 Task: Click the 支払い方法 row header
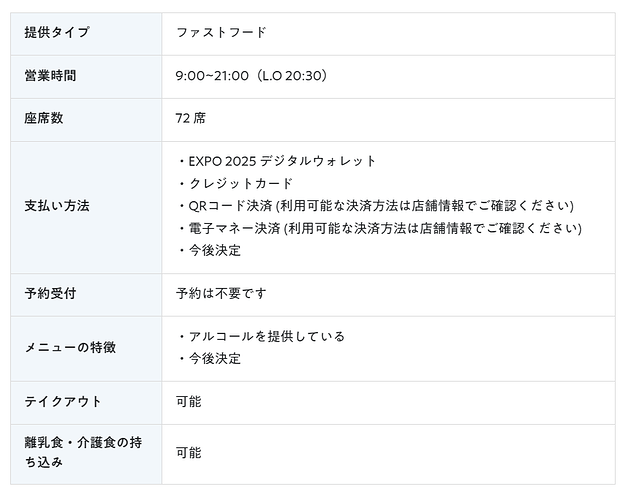pos(57,206)
